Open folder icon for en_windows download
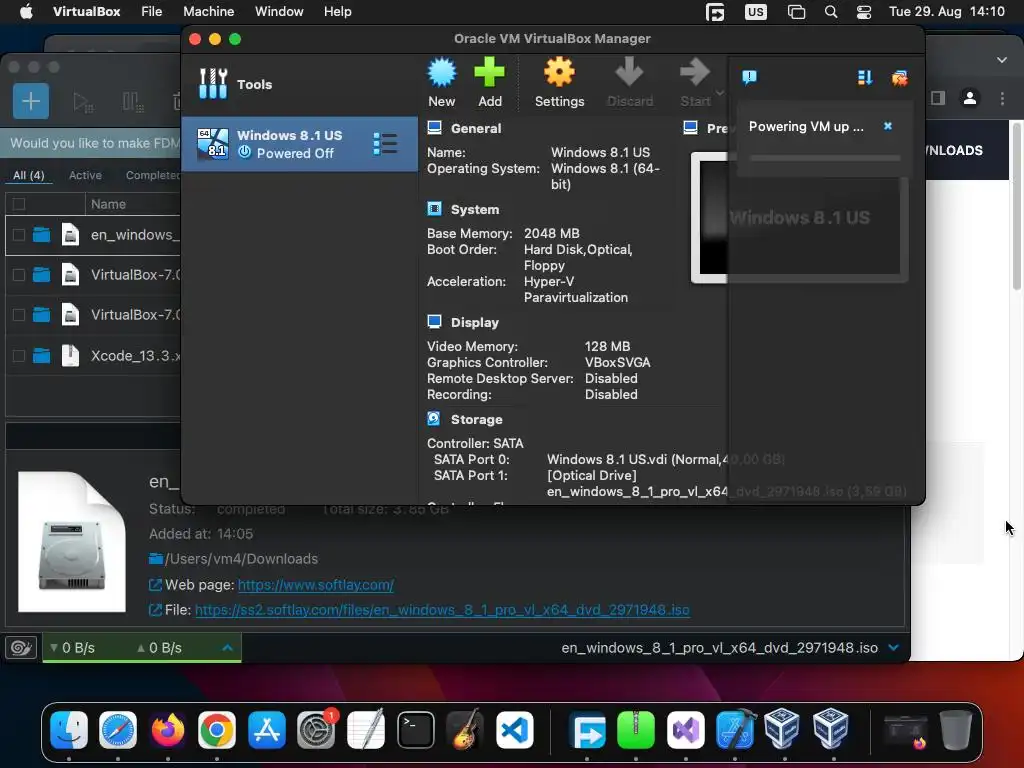The image size is (1024, 768). (x=42, y=234)
